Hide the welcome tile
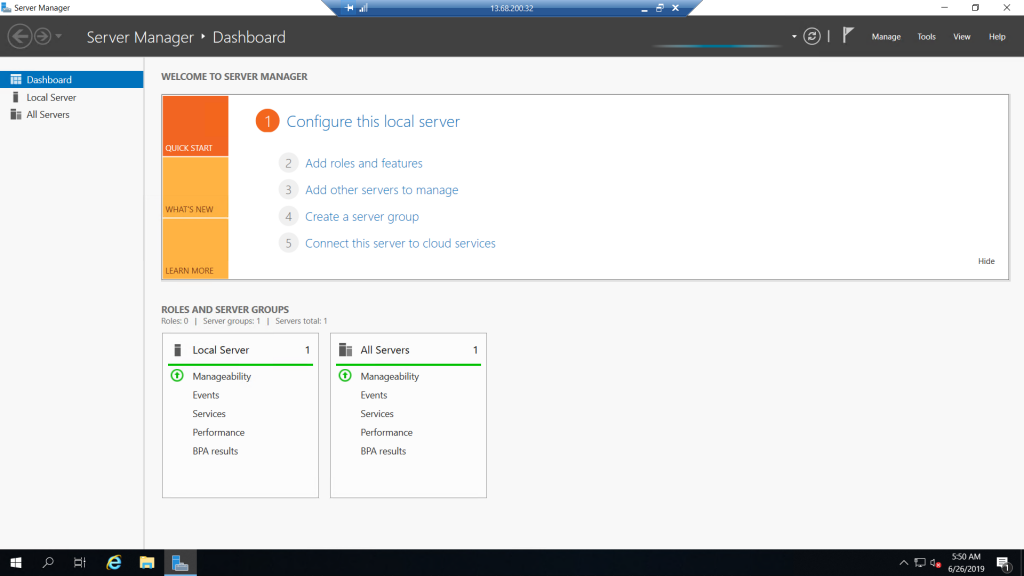The image size is (1024, 576). click(986, 261)
